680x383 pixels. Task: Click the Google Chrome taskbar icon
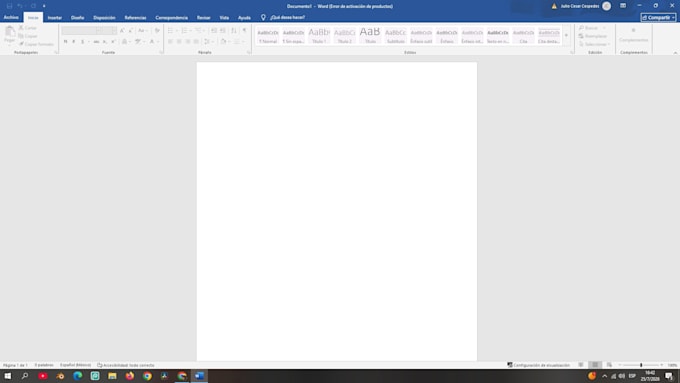(147, 376)
